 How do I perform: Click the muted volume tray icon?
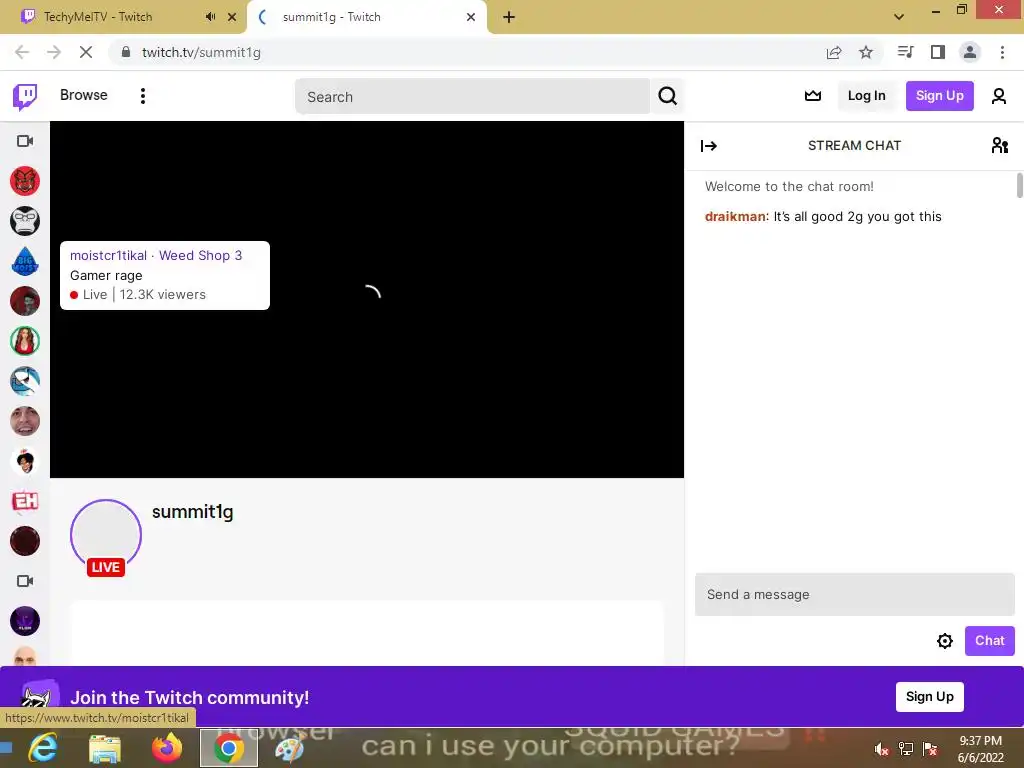(x=881, y=749)
